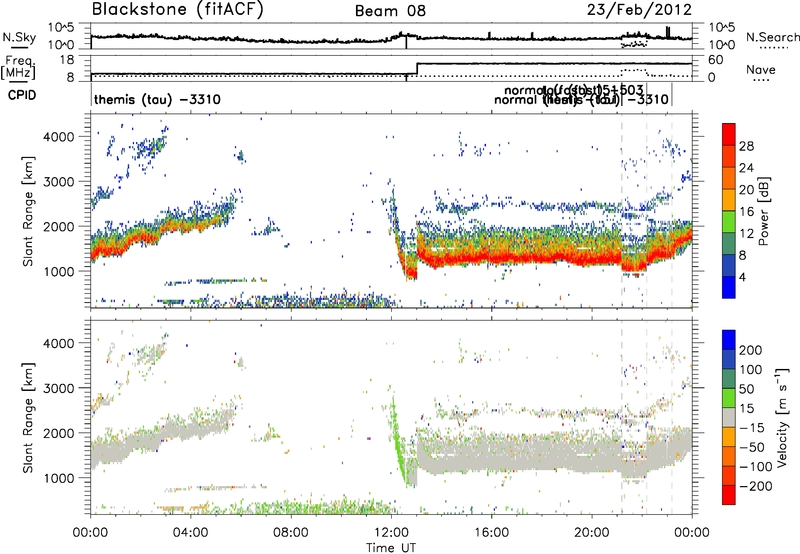Click the Time UT axis title
Viewport: 800px width, 554px height.
[391, 548]
